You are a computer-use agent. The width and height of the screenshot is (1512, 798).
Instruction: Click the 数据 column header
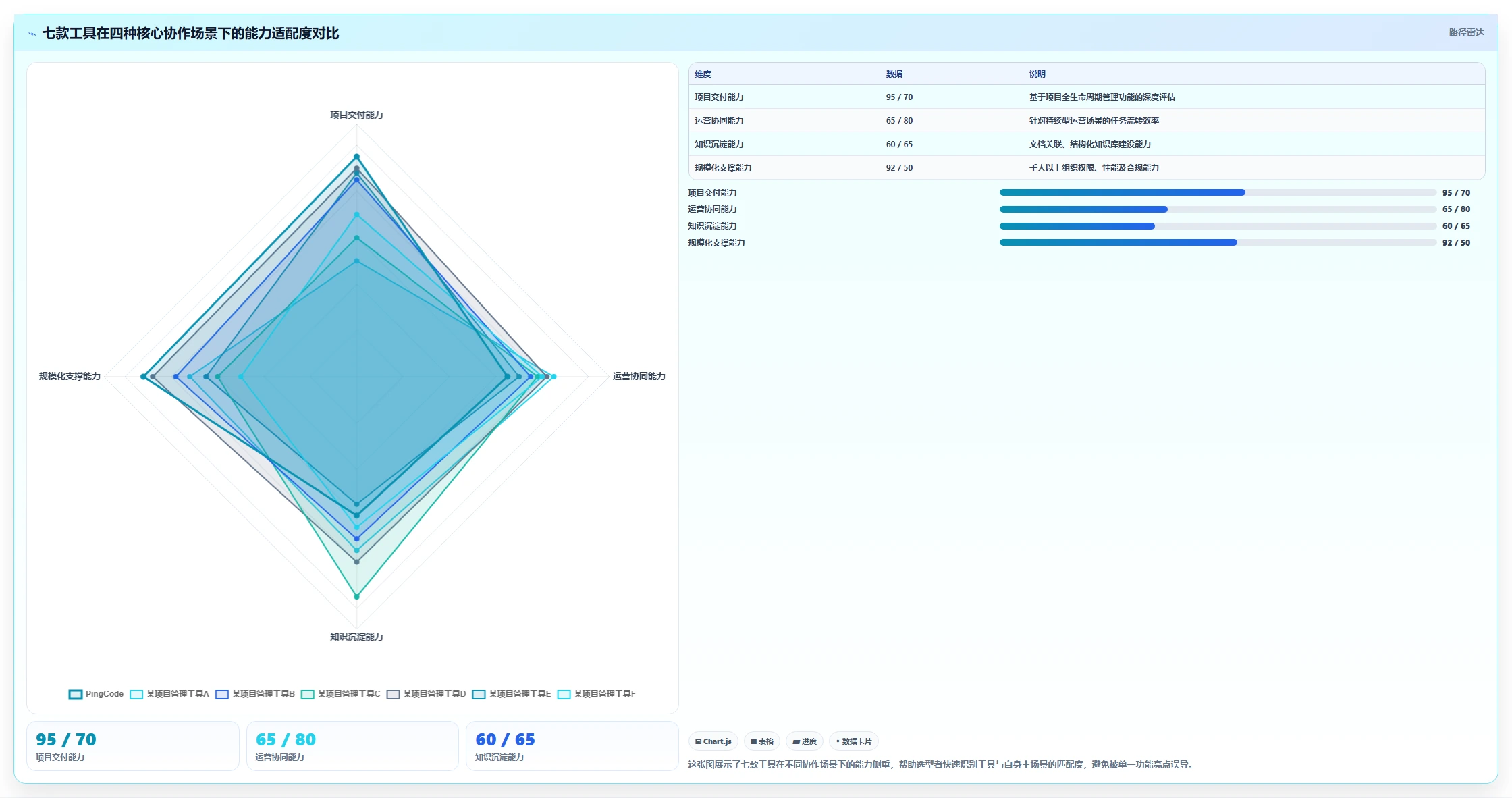click(x=894, y=74)
